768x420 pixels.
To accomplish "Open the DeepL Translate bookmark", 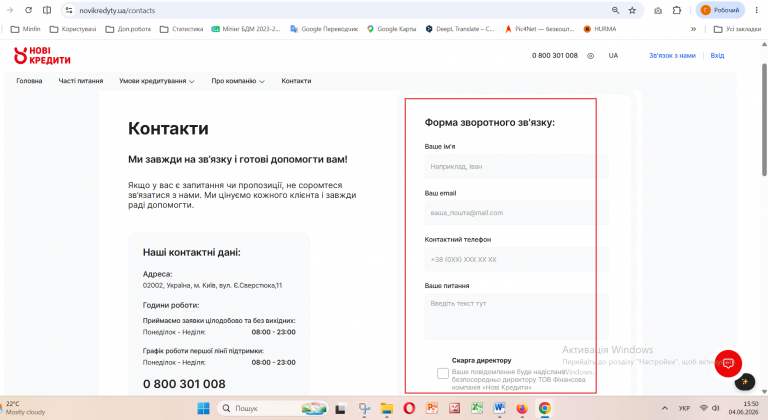I will tap(460, 29).
